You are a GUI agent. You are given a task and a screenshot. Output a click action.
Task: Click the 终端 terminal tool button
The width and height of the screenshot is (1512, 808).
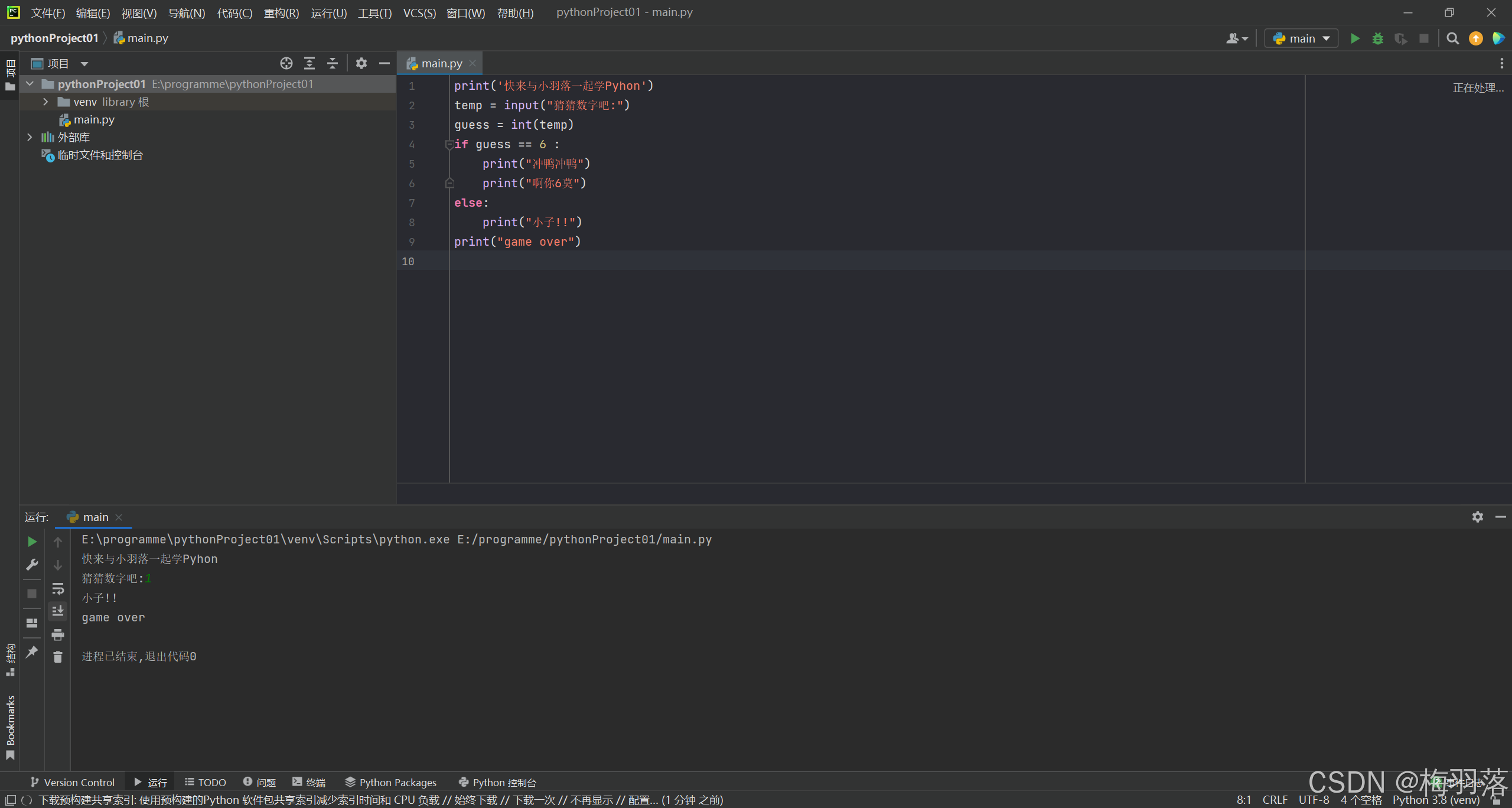tap(309, 782)
